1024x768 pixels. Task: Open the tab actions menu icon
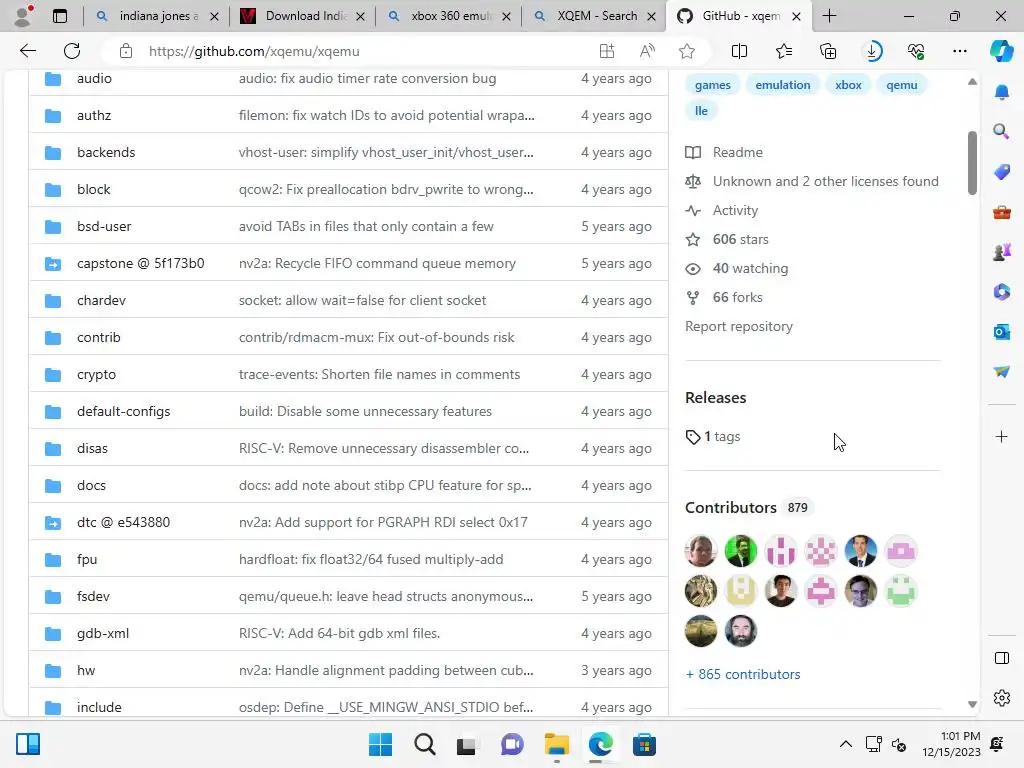tap(59, 16)
